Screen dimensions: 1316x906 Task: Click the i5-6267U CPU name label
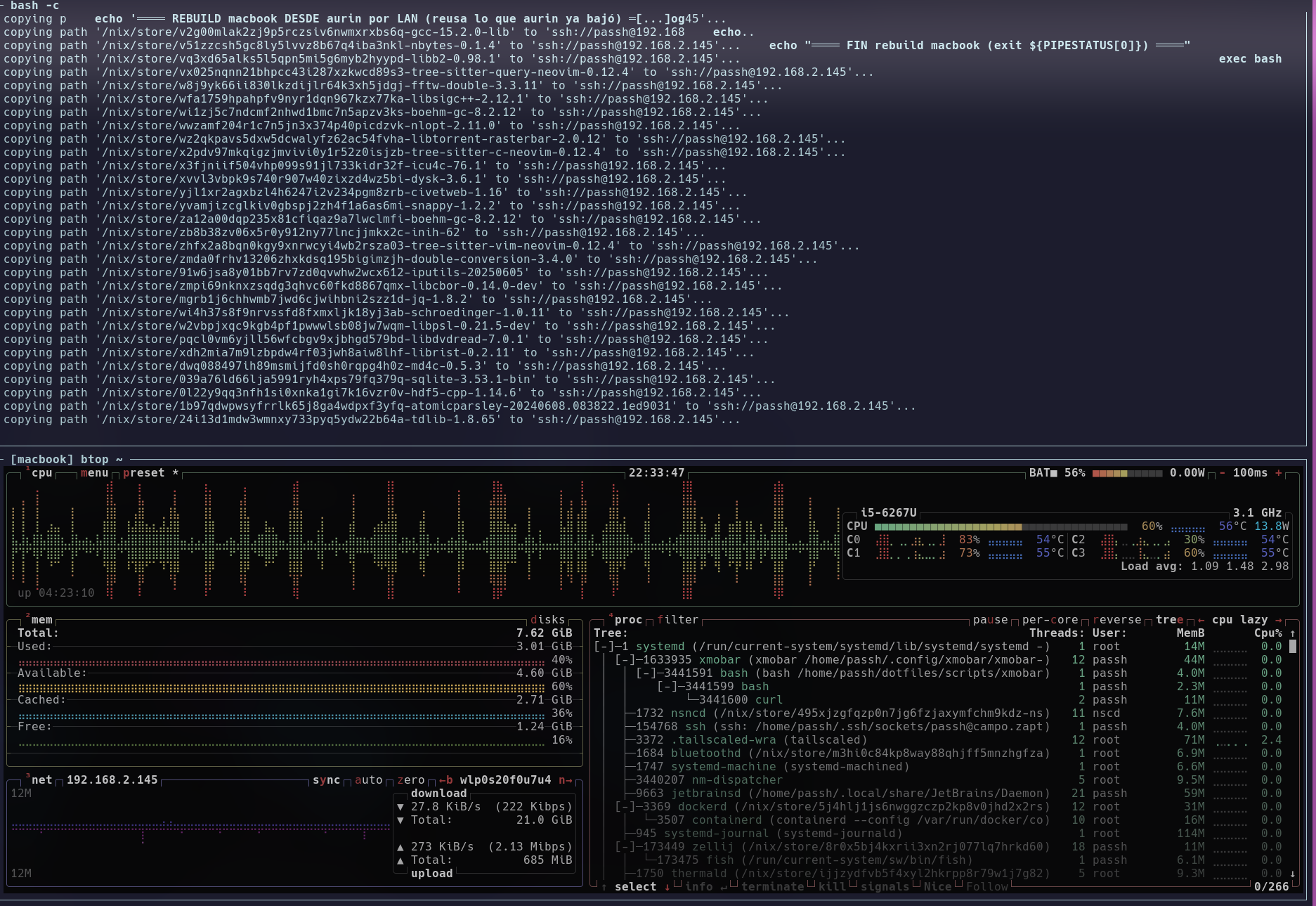(x=888, y=513)
